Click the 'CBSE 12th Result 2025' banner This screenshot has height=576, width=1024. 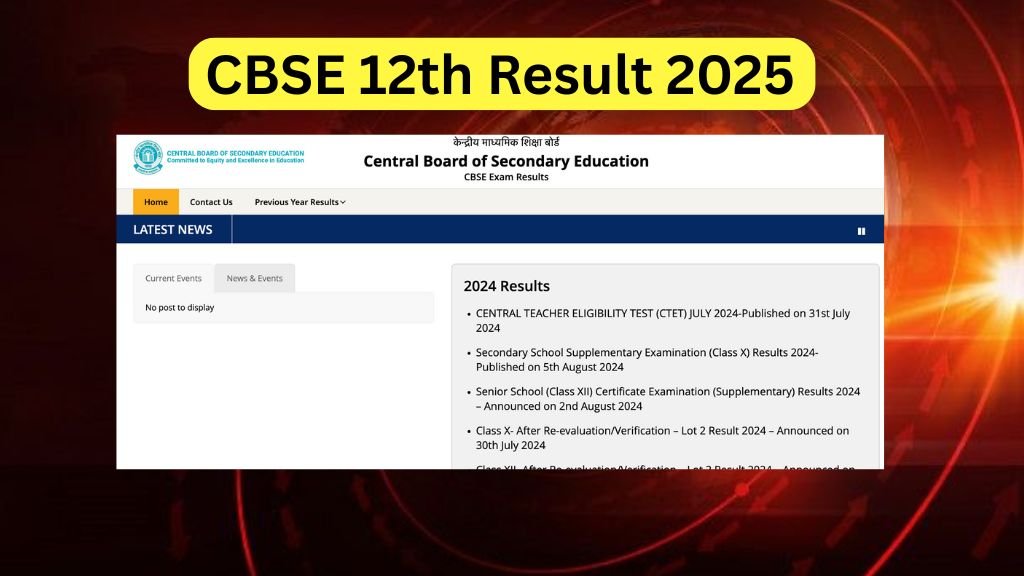tap(502, 74)
